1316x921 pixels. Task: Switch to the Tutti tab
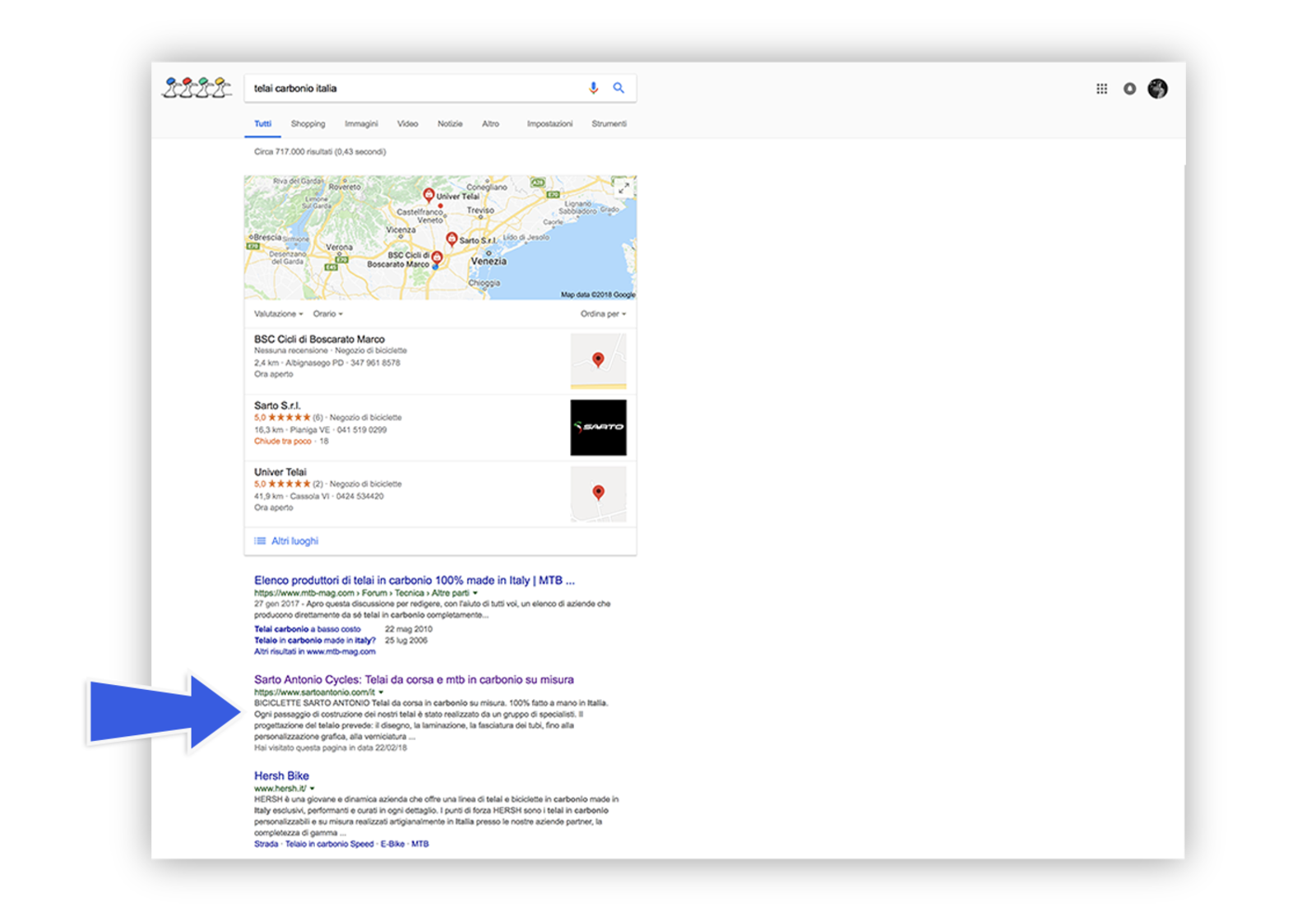pos(262,124)
